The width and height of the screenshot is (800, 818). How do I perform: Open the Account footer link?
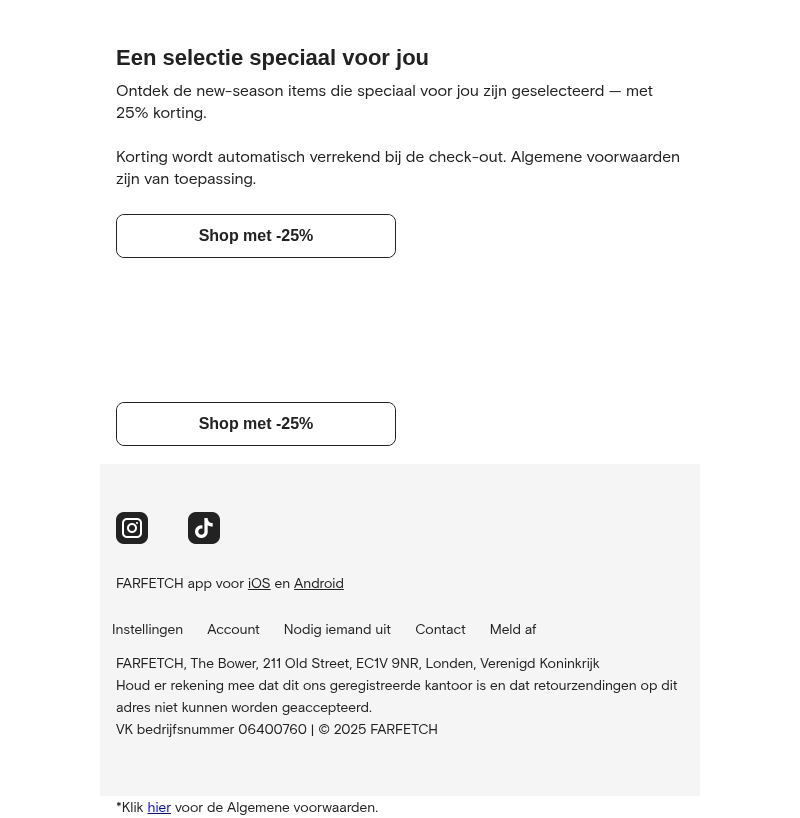[x=233, y=629]
